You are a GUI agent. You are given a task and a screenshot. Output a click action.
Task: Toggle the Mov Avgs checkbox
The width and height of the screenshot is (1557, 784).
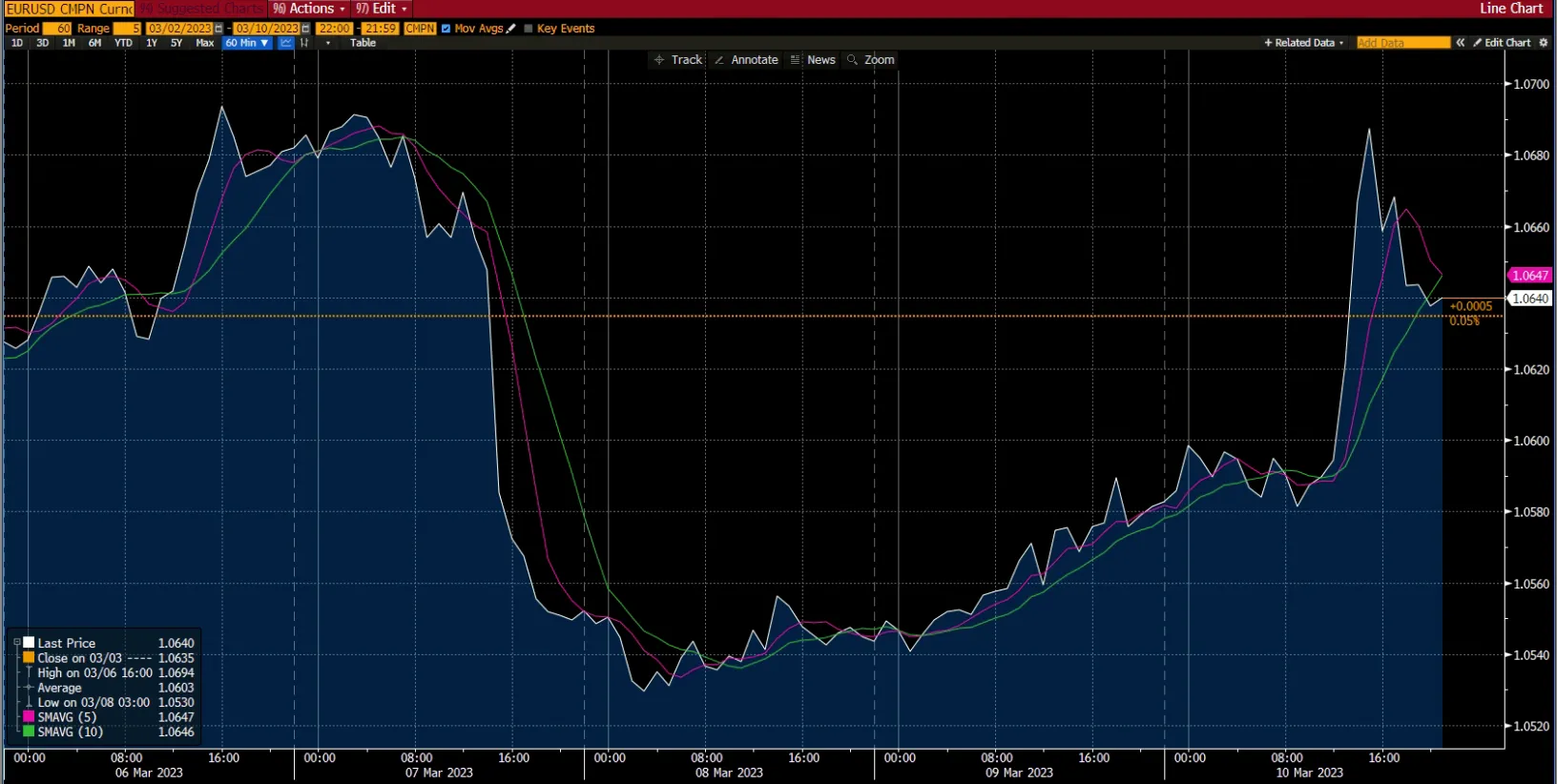(446, 29)
